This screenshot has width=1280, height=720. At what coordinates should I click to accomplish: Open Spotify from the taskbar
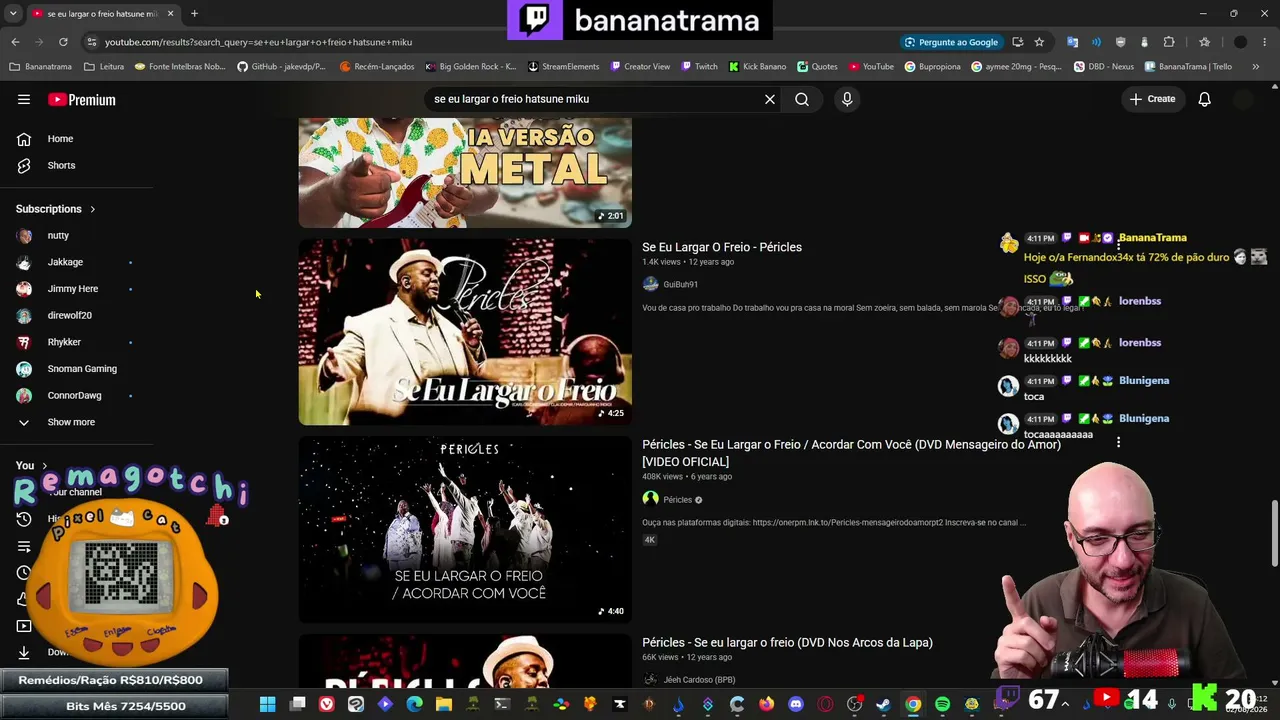tap(942, 704)
